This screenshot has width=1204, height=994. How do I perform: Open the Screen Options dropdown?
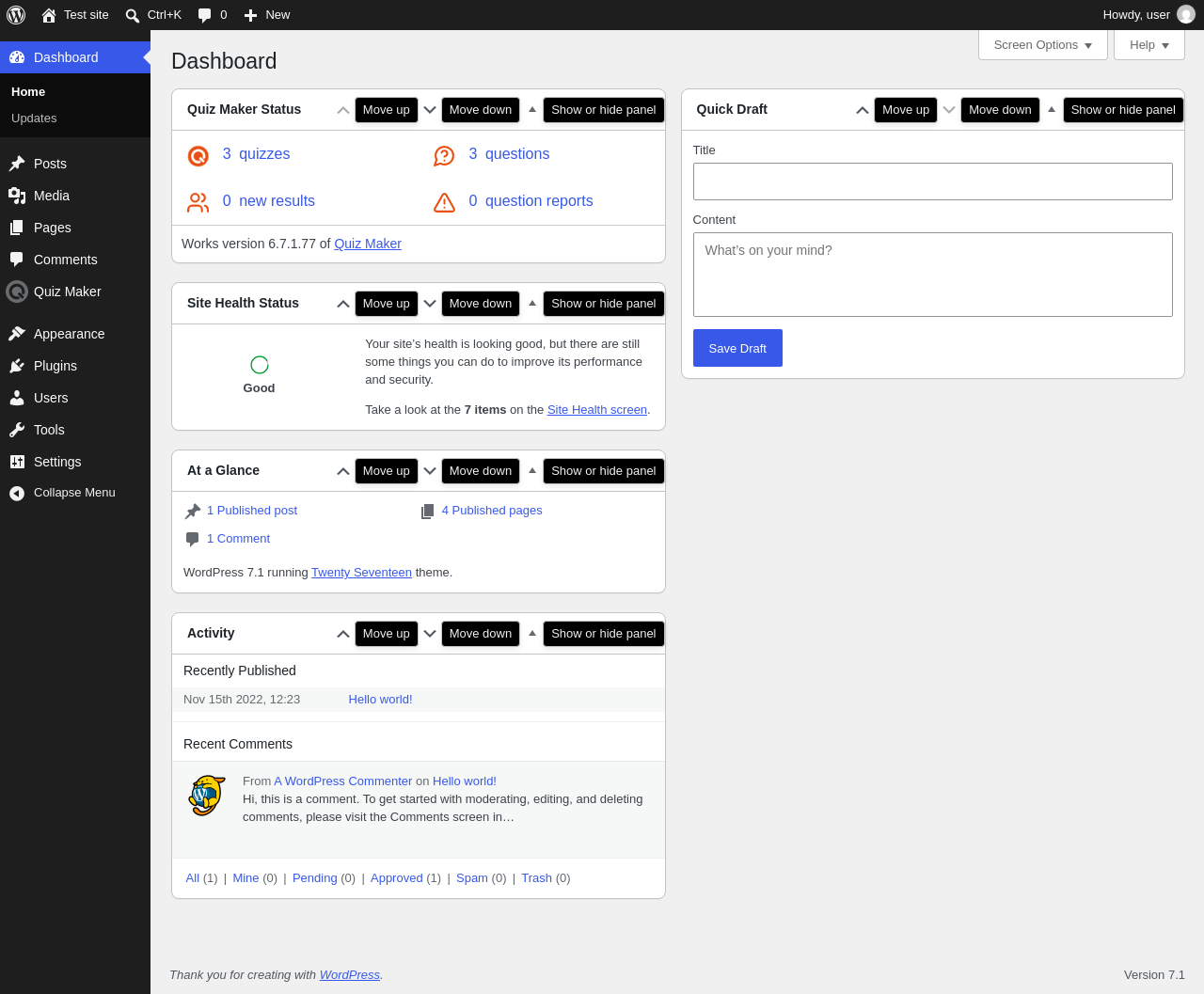tap(1043, 45)
